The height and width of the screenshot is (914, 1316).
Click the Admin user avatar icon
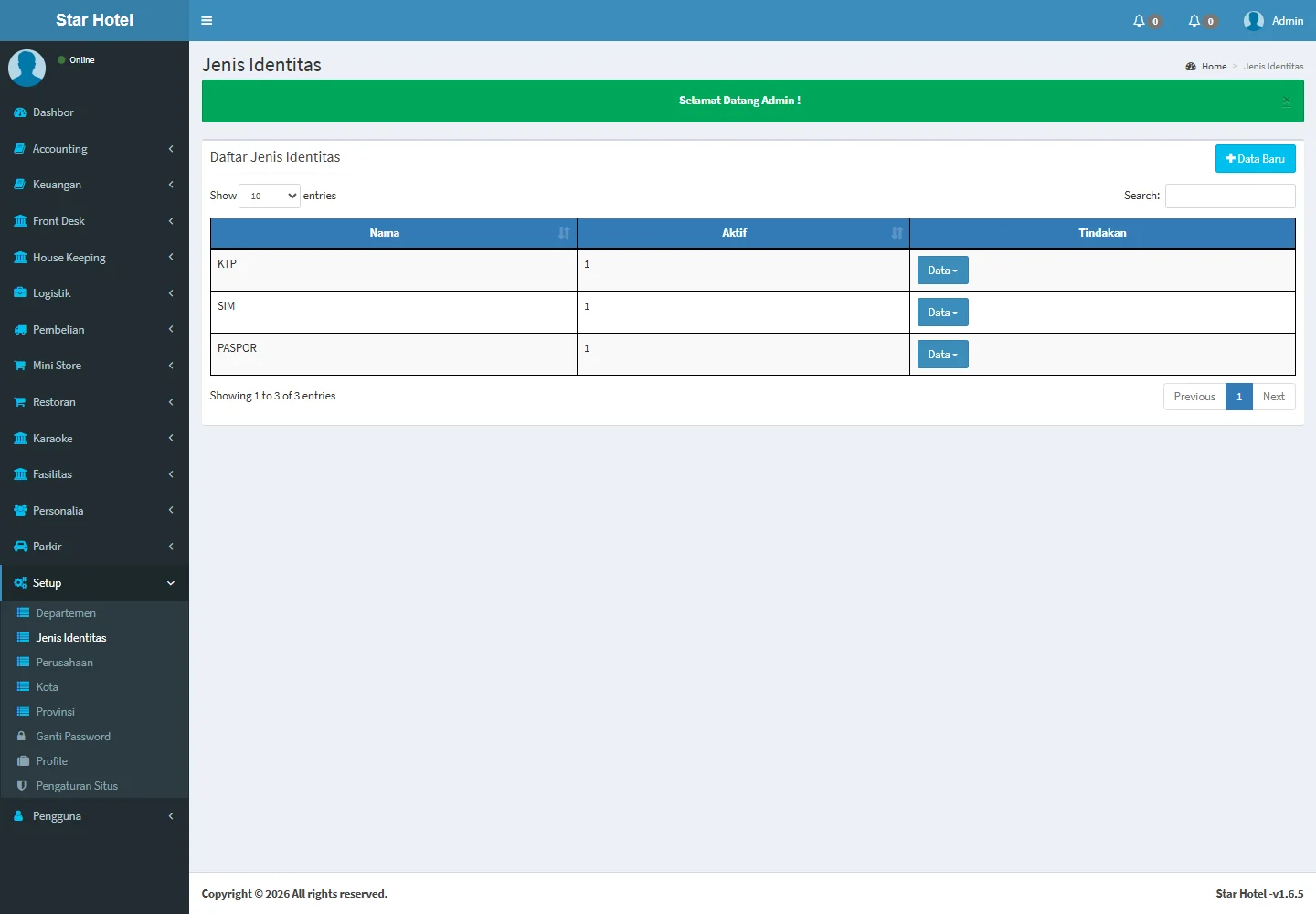(1253, 21)
